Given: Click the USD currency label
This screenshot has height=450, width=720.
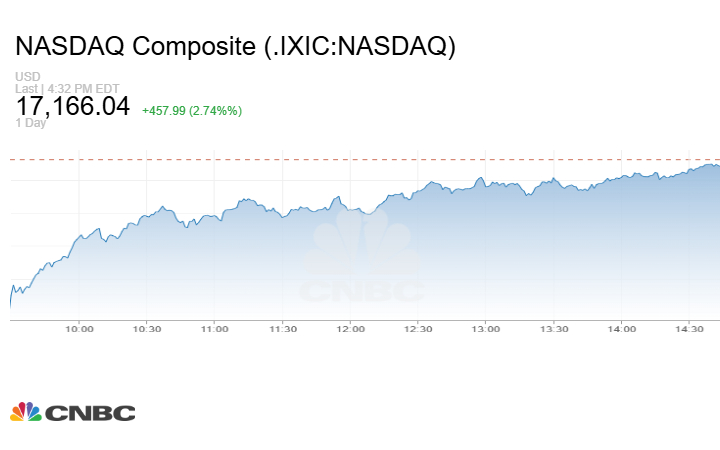Looking at the screenshot, I should pyautogui.click(x=27, y=77).
